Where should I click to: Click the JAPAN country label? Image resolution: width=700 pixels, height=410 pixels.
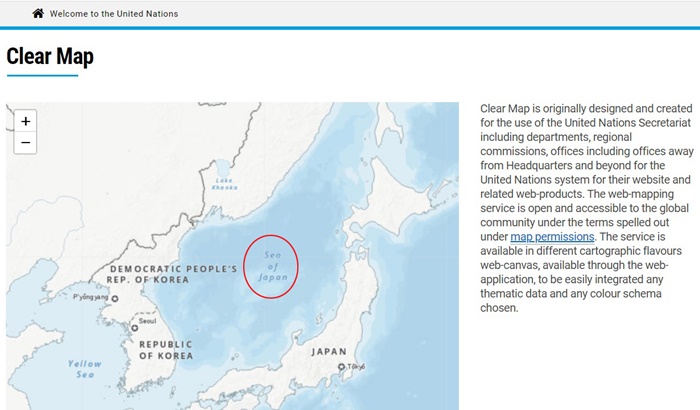(329, 352)
